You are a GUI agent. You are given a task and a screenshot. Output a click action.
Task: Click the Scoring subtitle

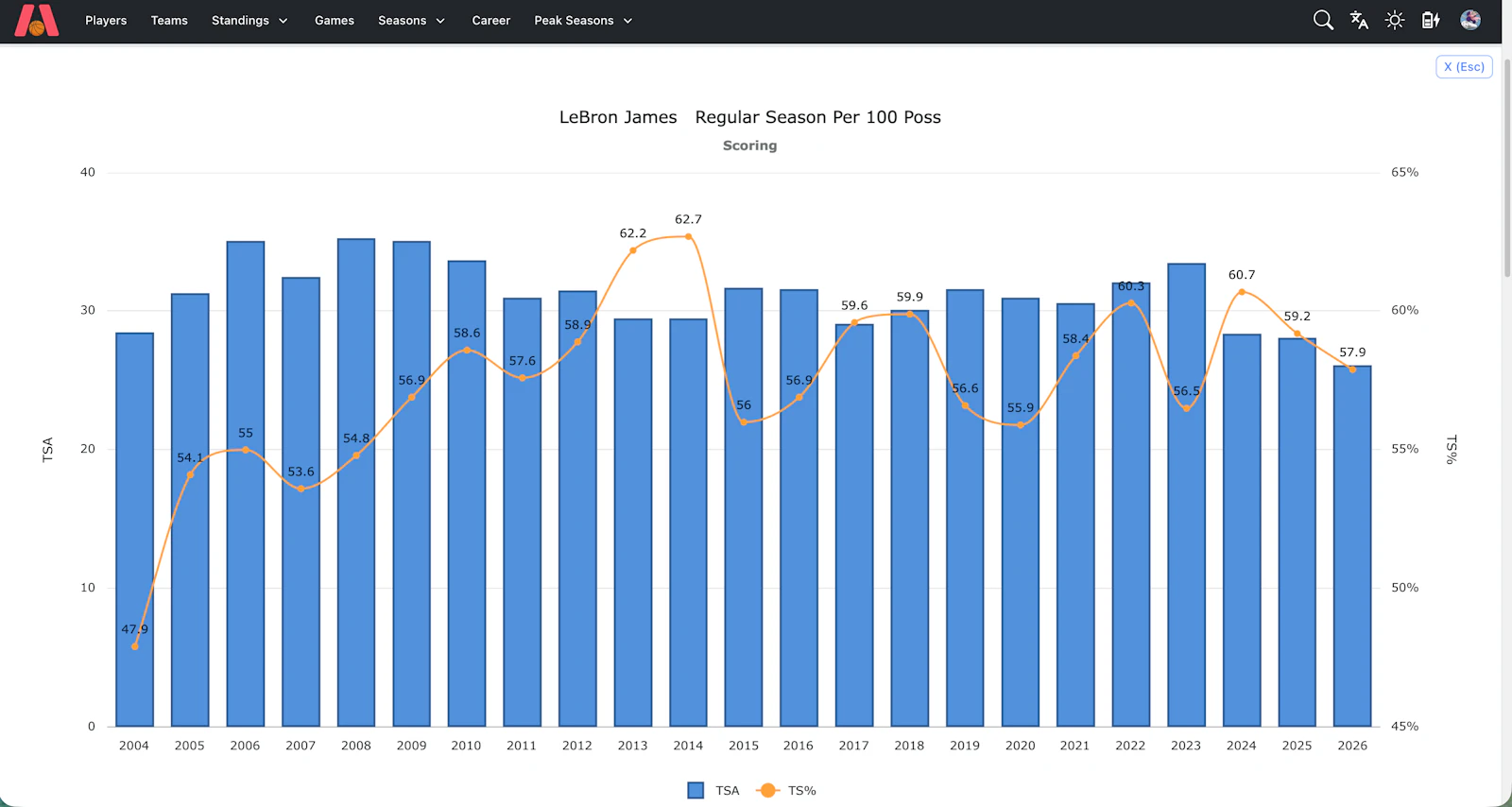[750, 146]
